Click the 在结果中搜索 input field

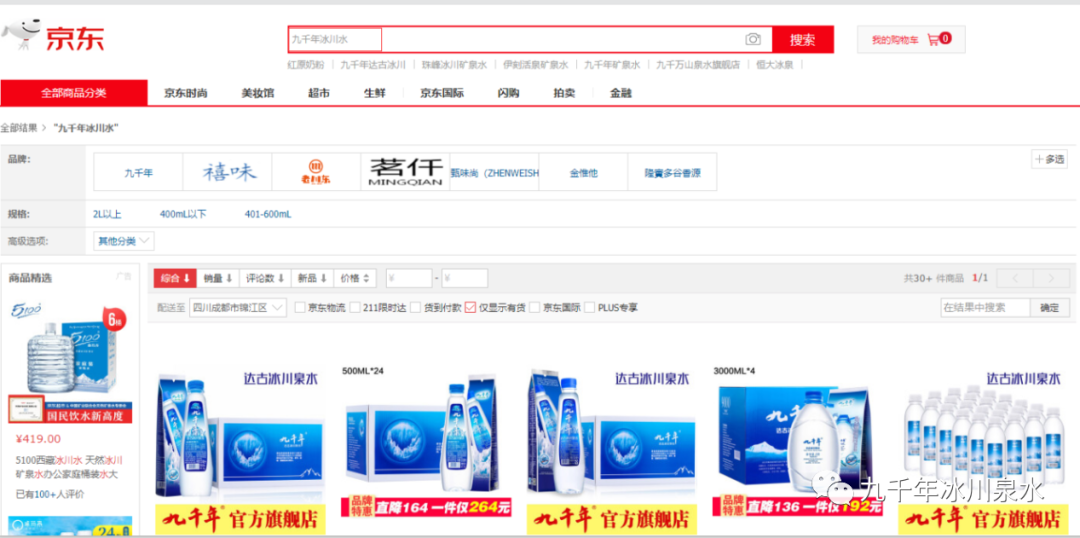pos(986,307)
